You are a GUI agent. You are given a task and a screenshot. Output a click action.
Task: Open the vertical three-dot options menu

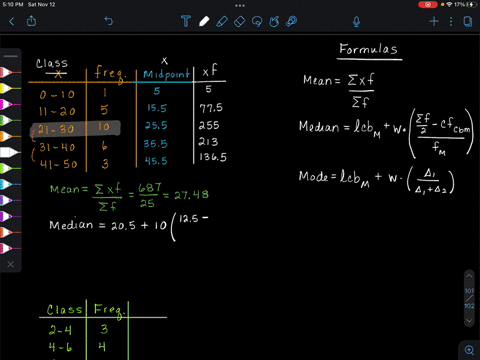pyautogui.click(x=451, y=22)
